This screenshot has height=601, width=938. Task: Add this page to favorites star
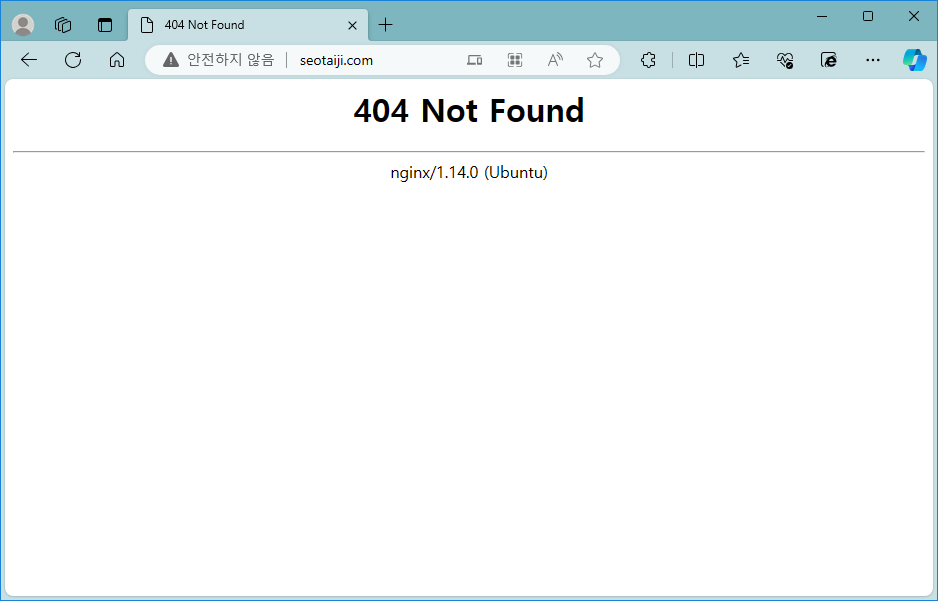[595, 60]
